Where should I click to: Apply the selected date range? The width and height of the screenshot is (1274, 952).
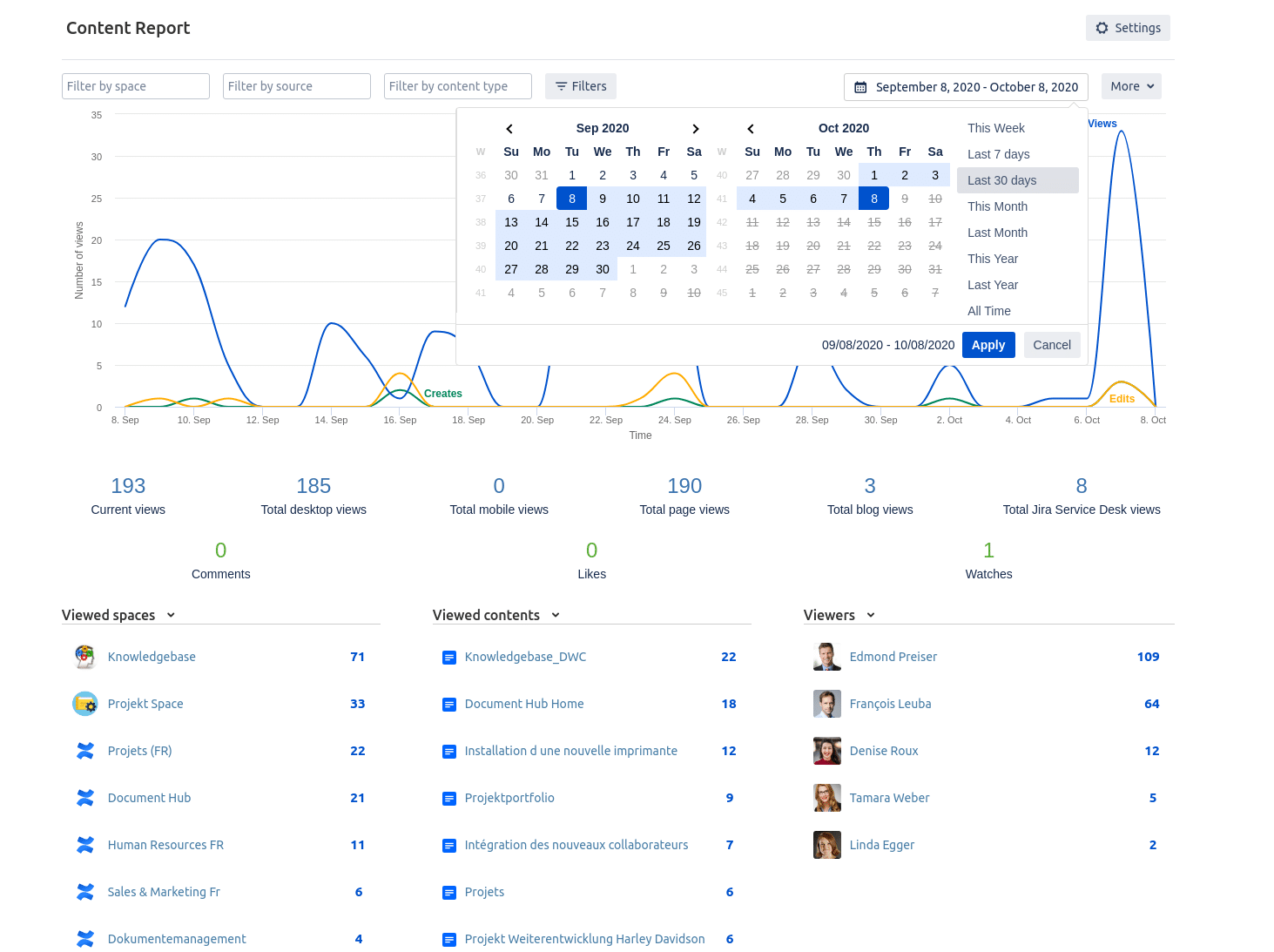[x=988, y=345]
